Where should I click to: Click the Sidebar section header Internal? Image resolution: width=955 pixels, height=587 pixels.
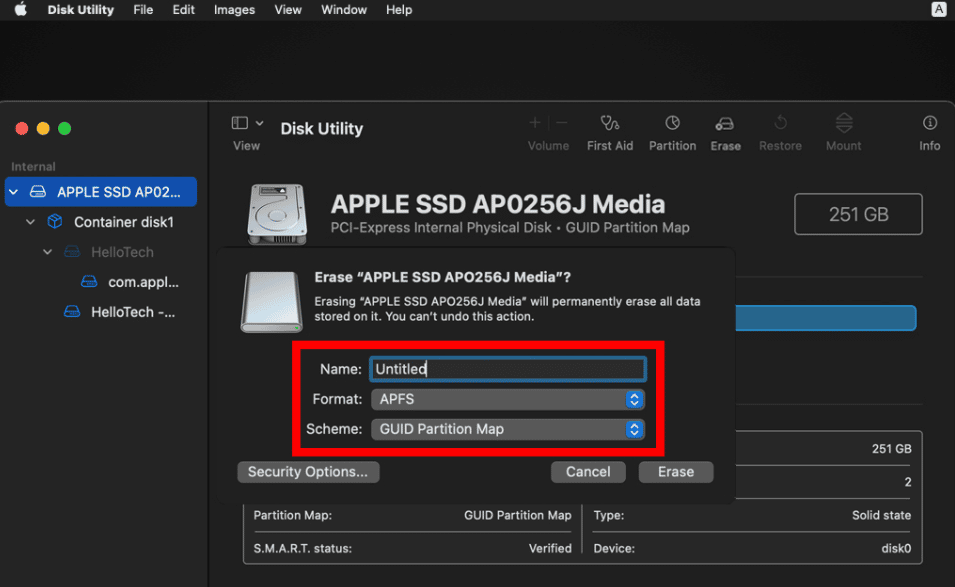pos(33,166)
